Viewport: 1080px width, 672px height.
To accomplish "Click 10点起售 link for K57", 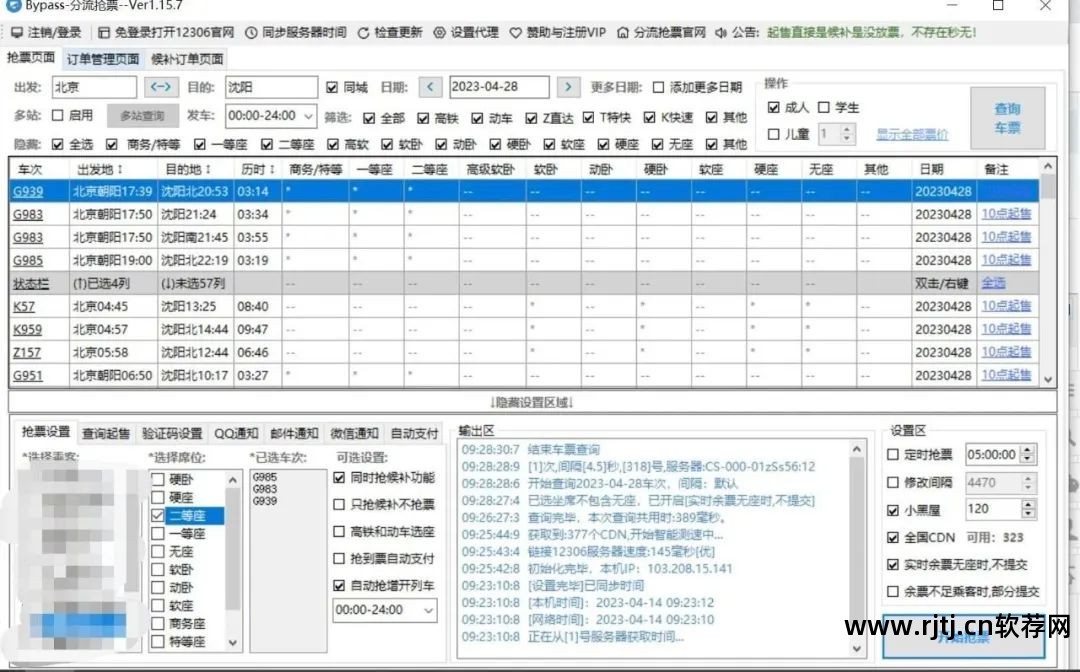I will coord(1006,306).
